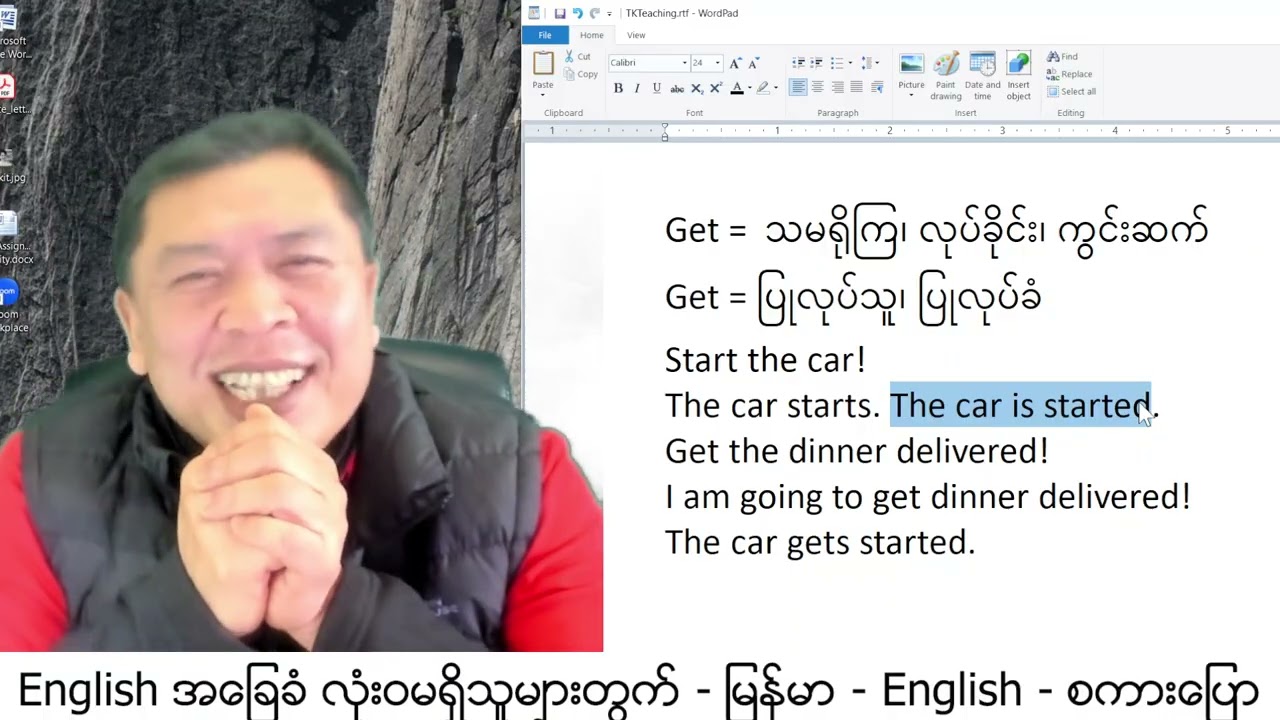Toggle Strikethrough formatting

pos(677,88)
